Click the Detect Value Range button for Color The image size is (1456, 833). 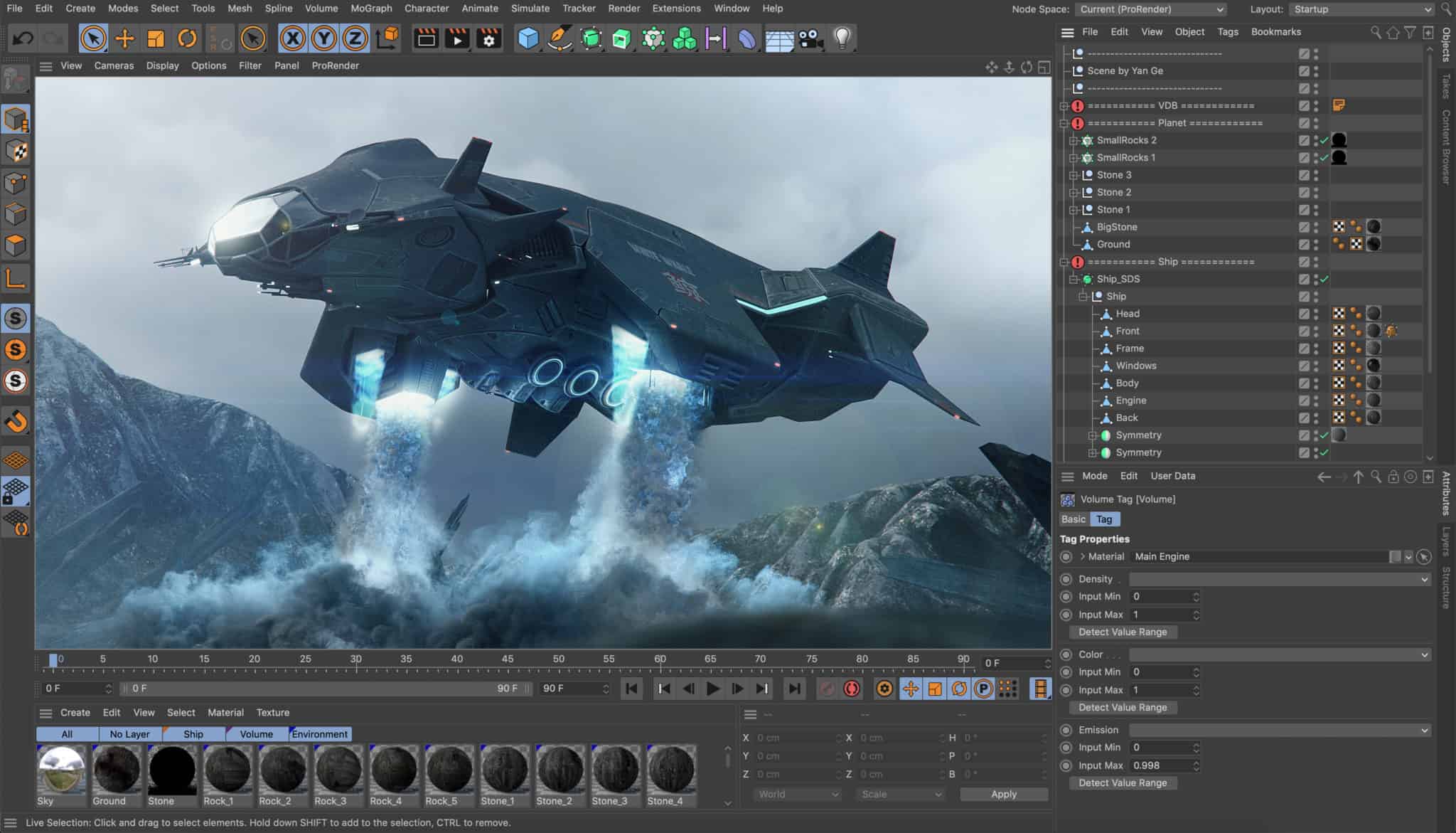point(1123,707)
